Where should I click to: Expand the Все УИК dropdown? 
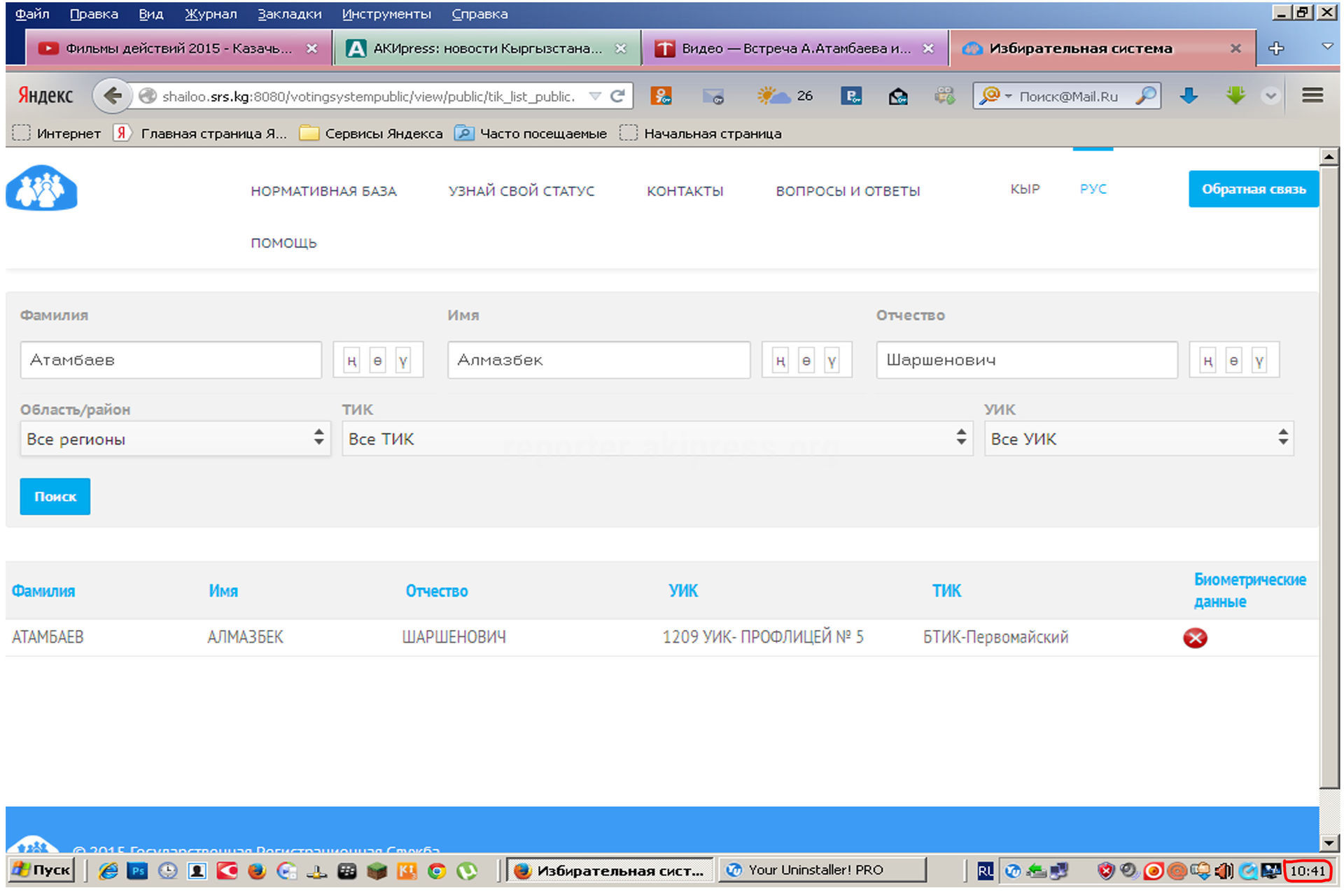point(1138,439)
